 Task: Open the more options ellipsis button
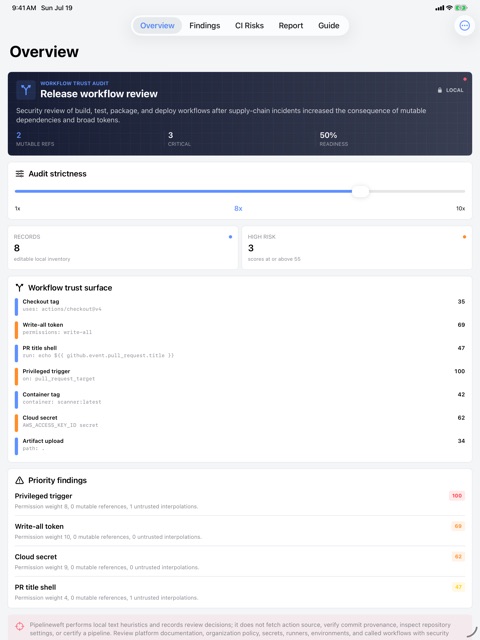tap(464, 26)
